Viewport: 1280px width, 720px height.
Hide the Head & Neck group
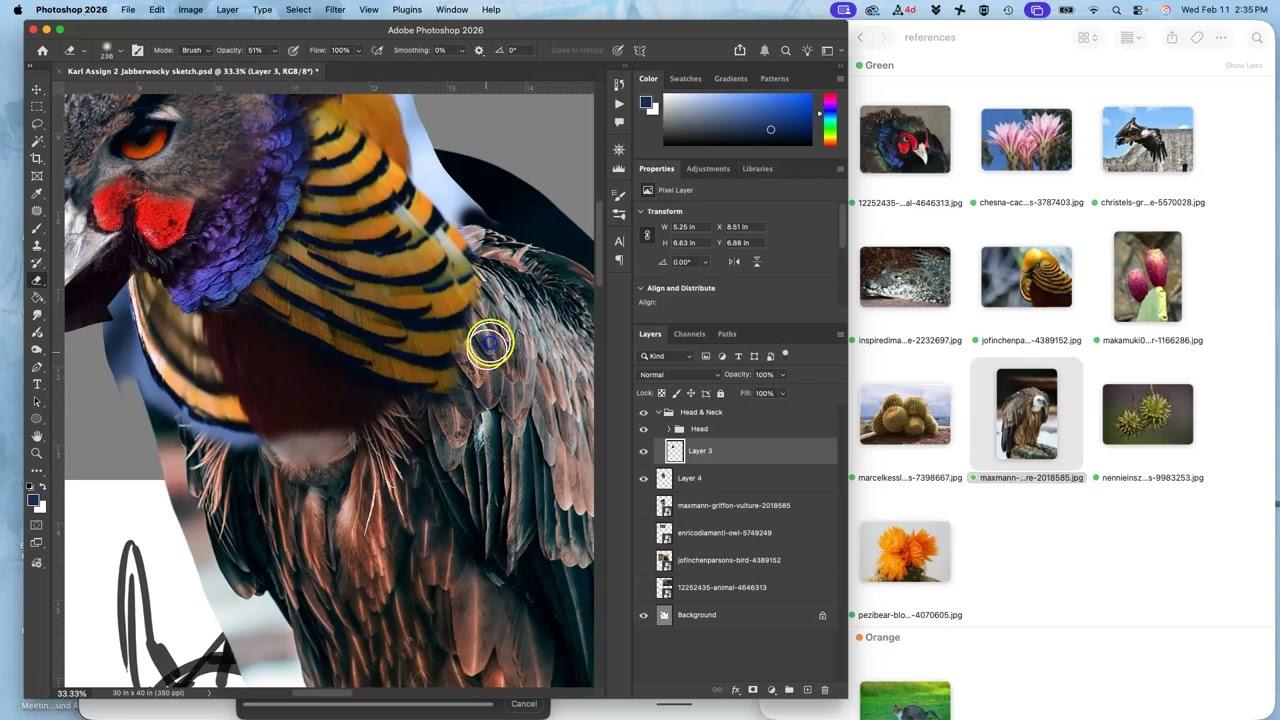(x=643, y=412)
